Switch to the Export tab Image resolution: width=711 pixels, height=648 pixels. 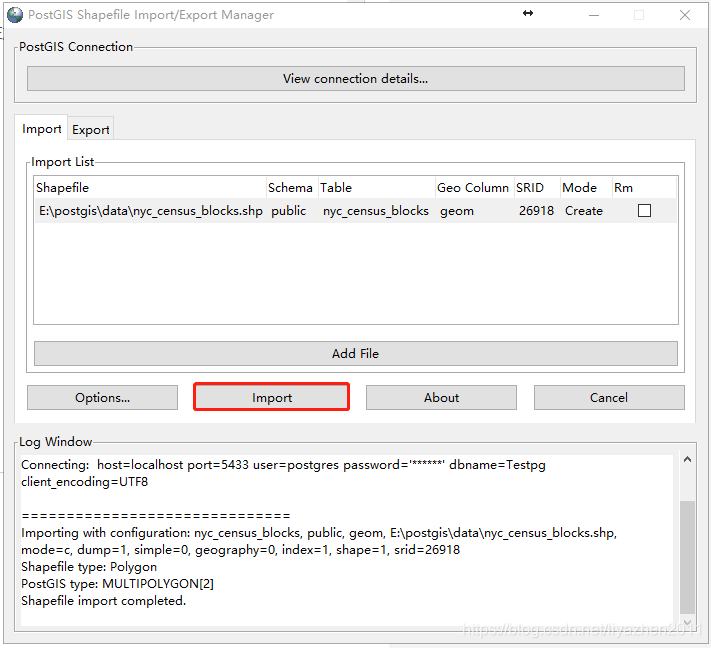[x=91, y=130]
